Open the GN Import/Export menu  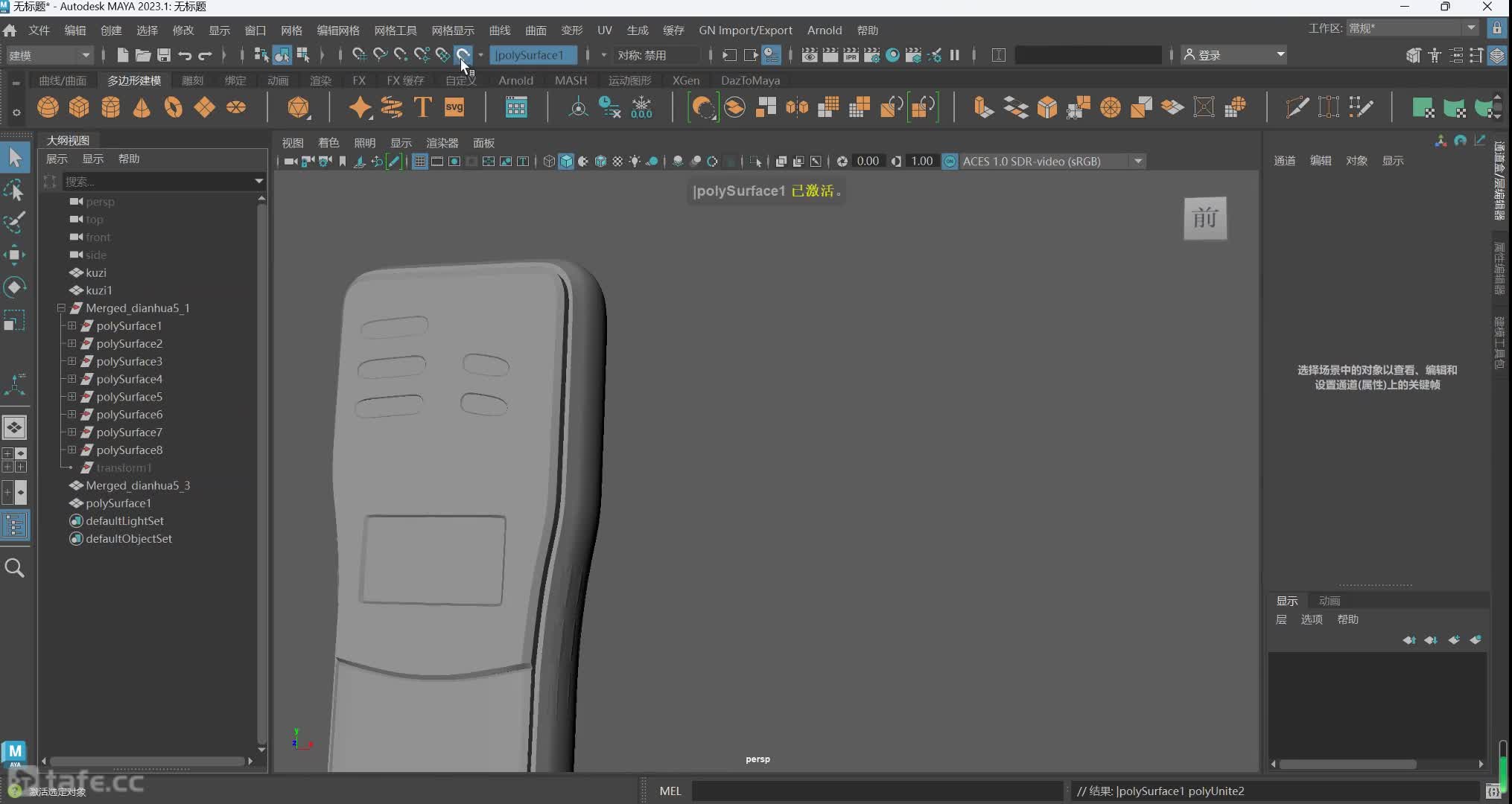[x=746, y=31]
